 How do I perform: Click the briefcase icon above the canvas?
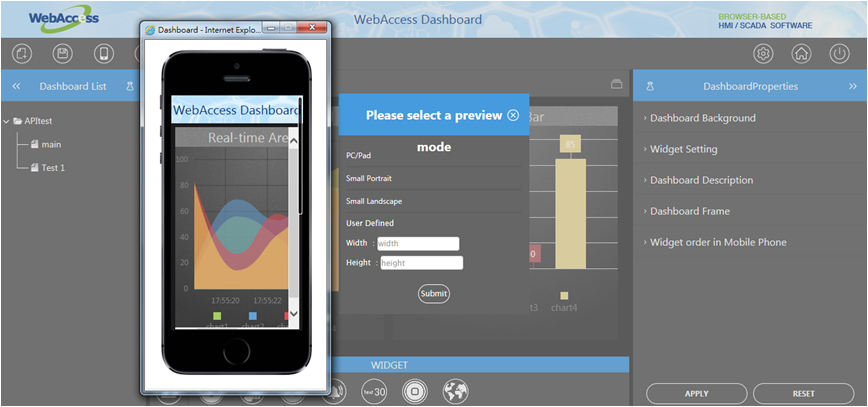tap(616, 85)
